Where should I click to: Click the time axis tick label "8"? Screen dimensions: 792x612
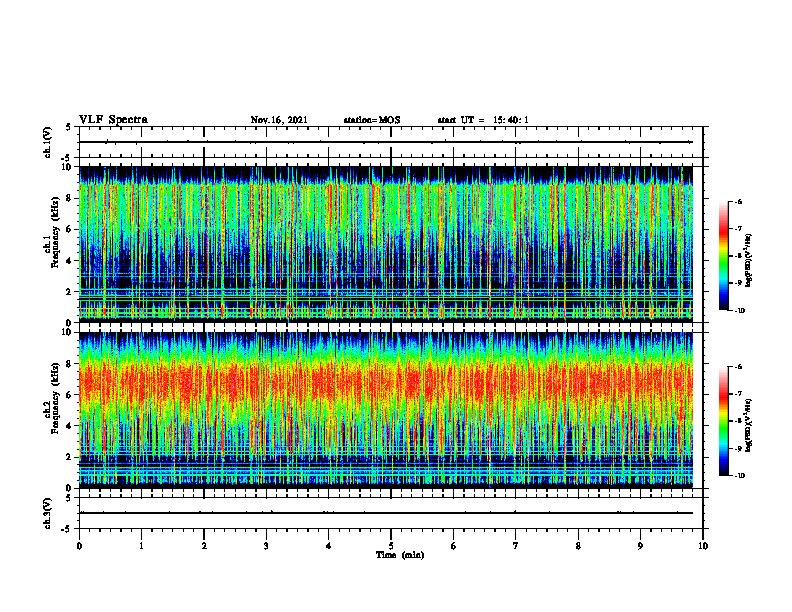point(578,546)
